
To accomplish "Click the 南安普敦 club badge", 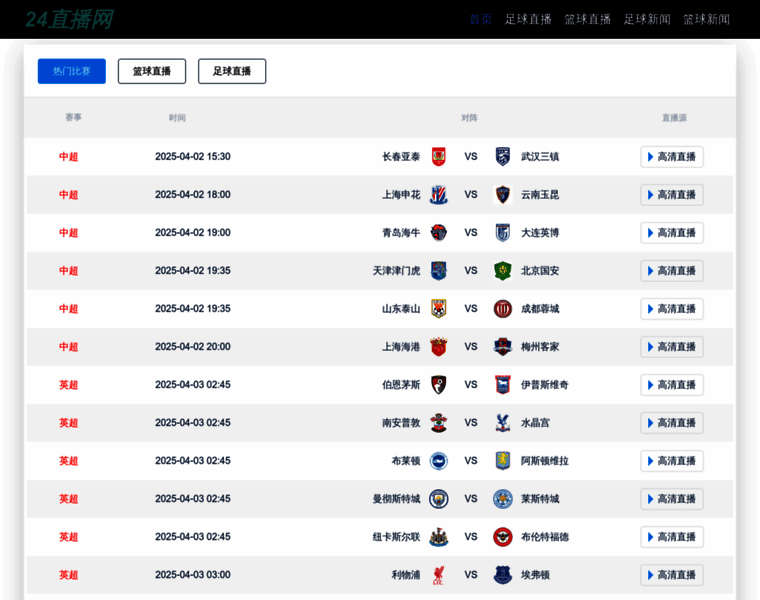I will click(x=439, y=423).
